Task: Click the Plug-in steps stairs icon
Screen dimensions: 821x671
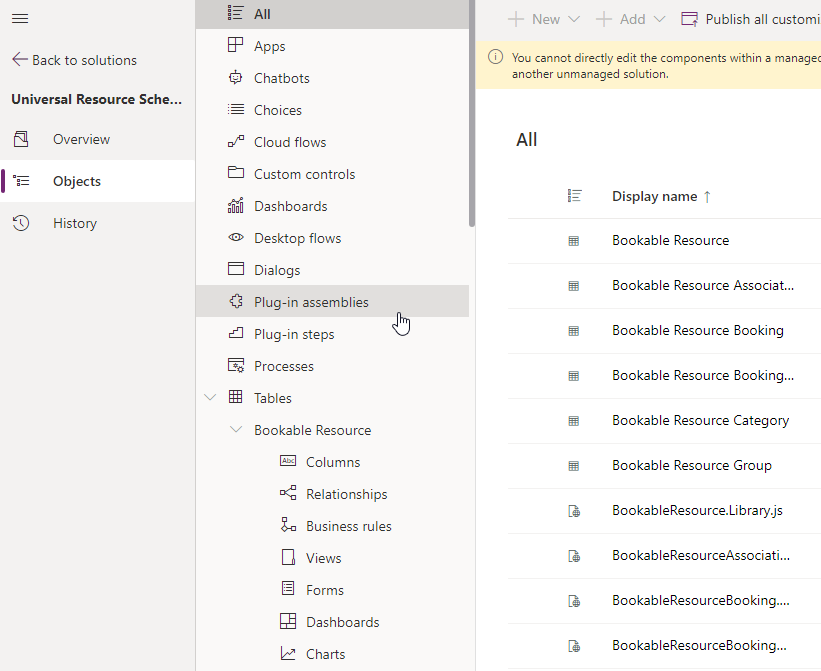Action: 235,333
